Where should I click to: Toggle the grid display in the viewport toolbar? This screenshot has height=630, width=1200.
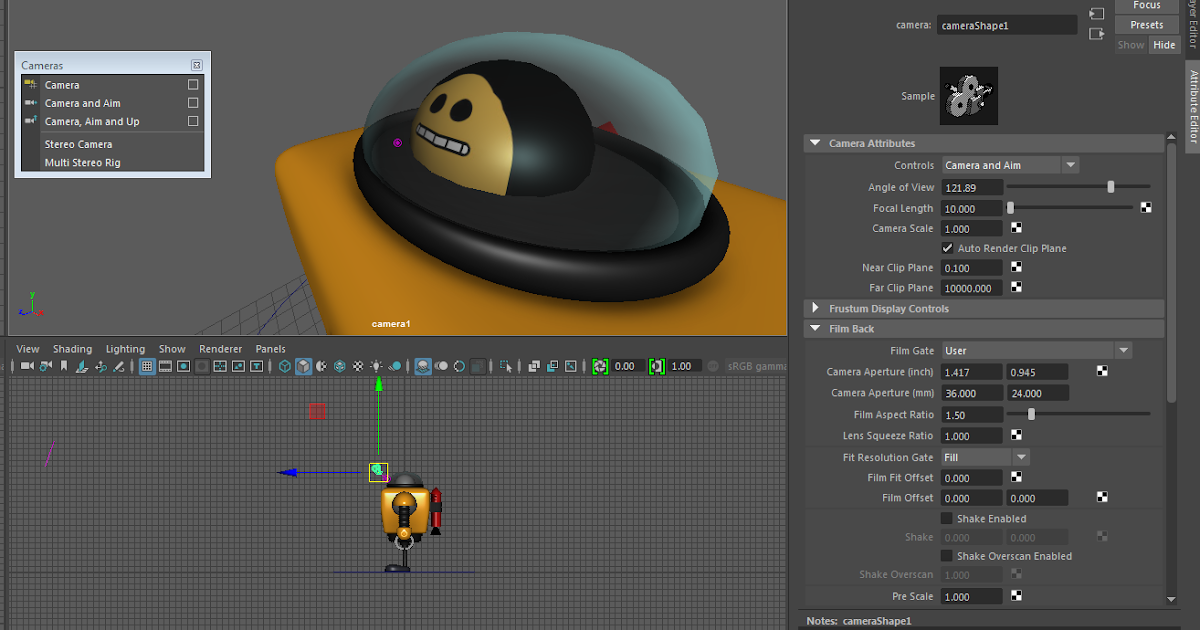point(147,366)
